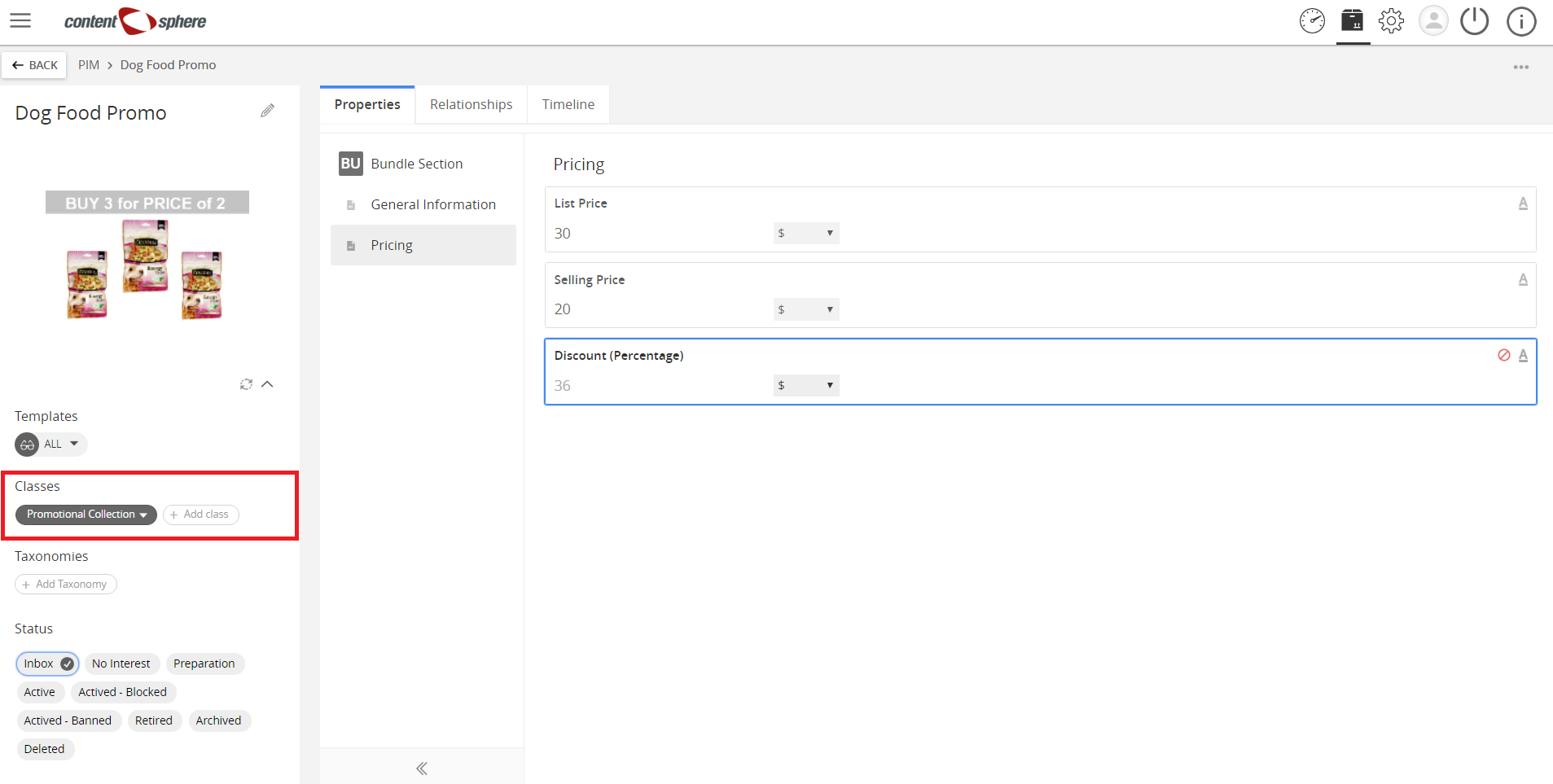Set status to Archived

point(219,720)
